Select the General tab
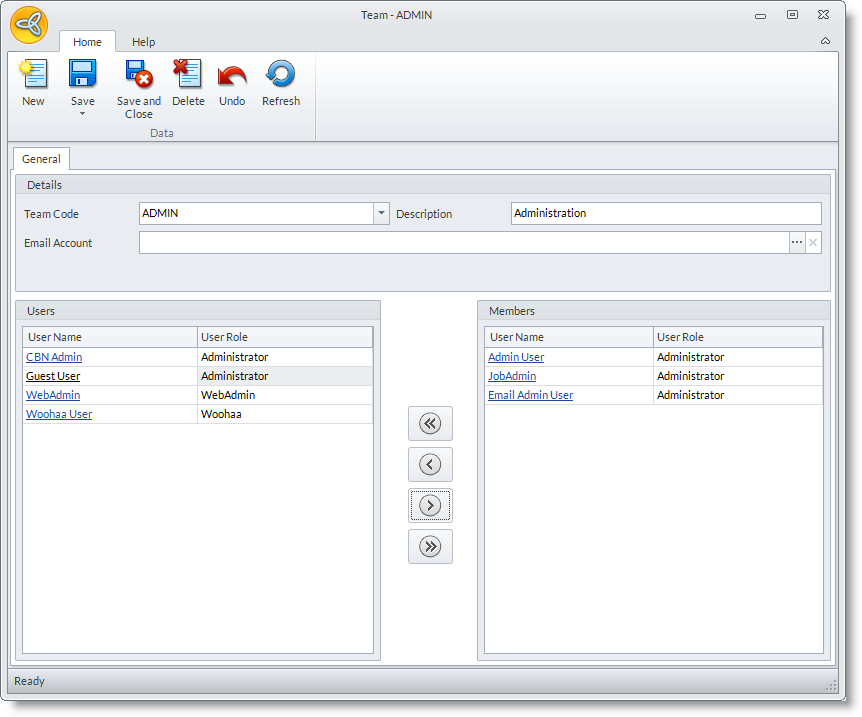This screenshot has width=862, height=717. [x=41, y=159]
